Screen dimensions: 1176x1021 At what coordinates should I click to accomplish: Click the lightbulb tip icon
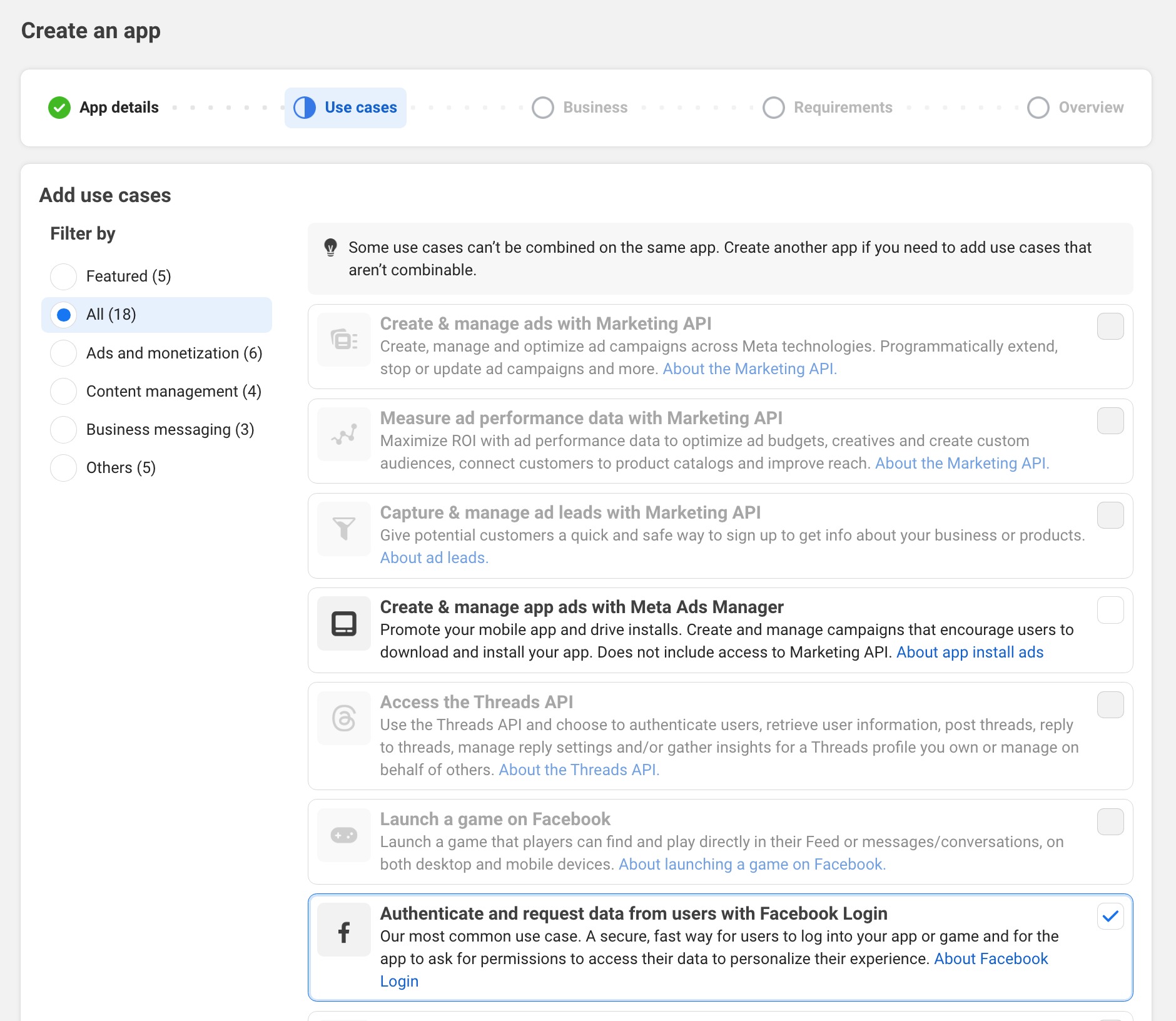point(331,247)
